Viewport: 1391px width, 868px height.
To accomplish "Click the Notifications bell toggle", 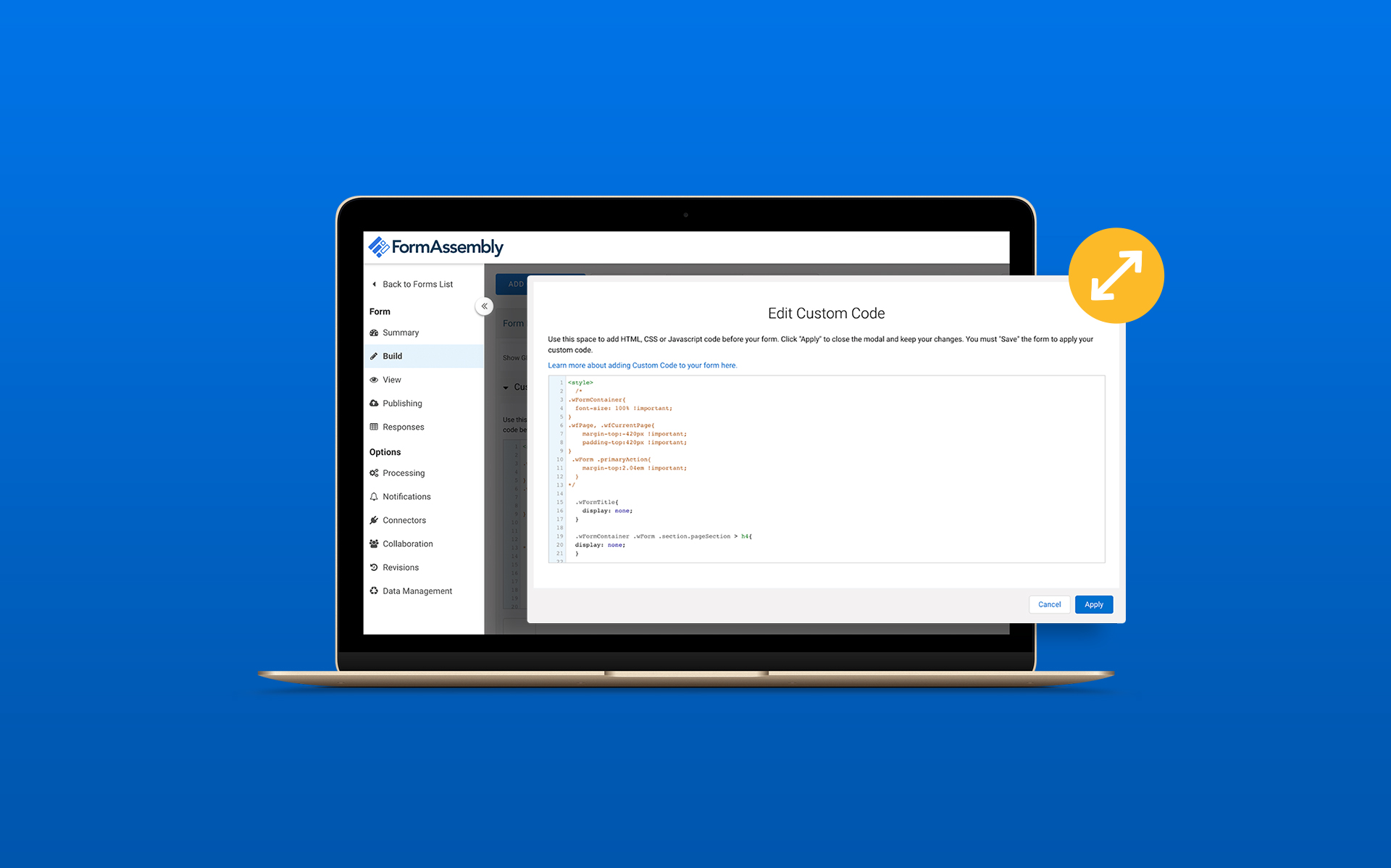I will tap(377, 496).
